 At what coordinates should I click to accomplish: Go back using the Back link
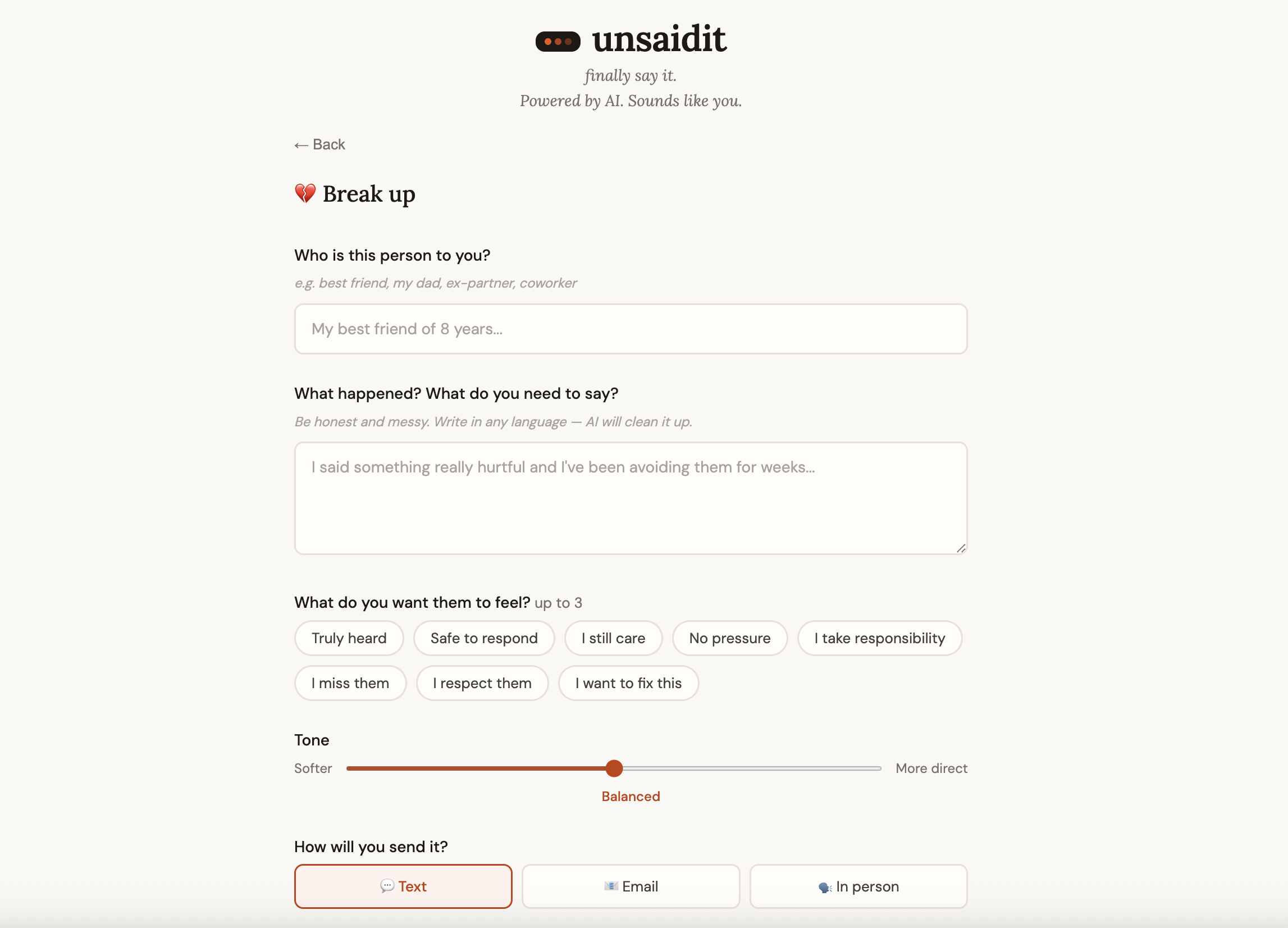319,144
